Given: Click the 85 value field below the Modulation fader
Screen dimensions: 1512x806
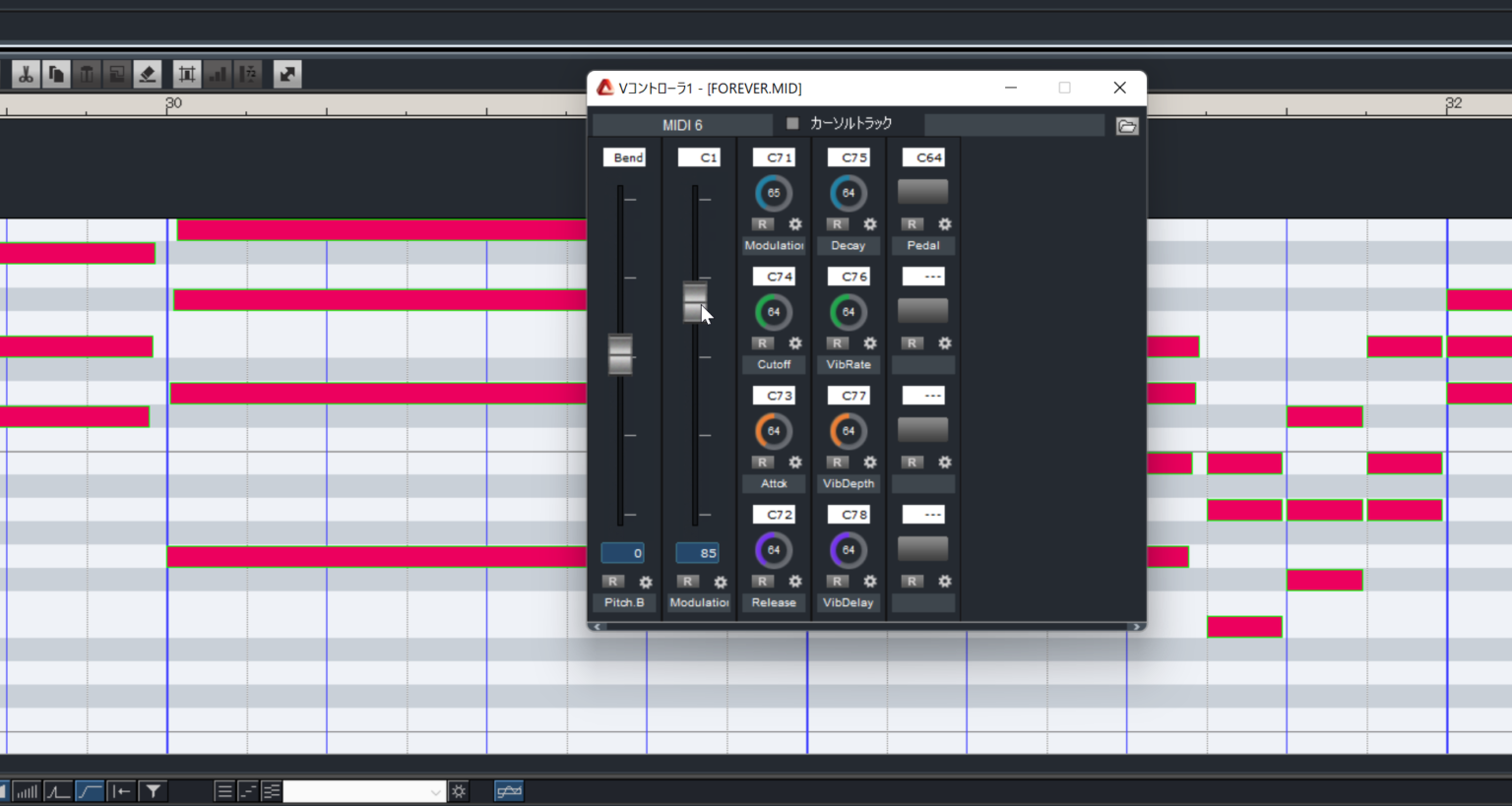Looking at the screenshot, I should pos(697,552).
